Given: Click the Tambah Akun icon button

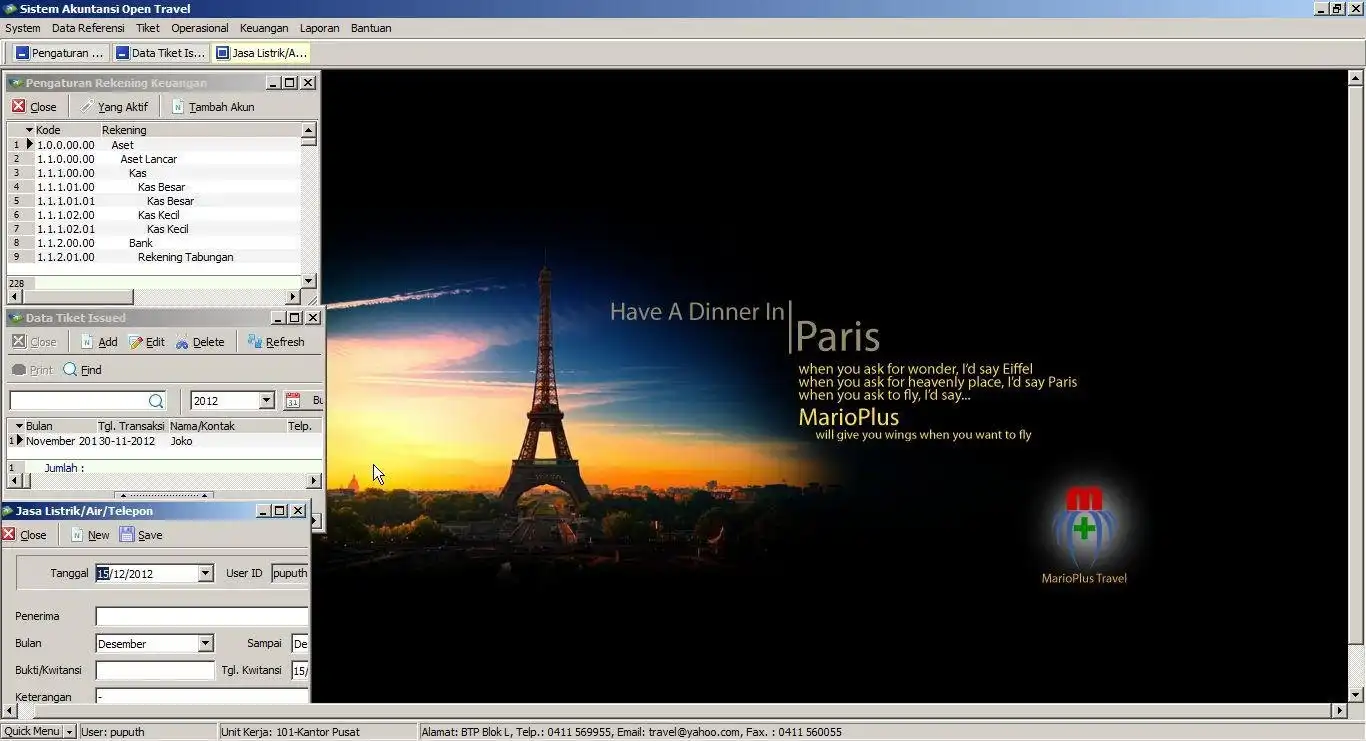Looking at the screenshot, I should click(179, 107).
